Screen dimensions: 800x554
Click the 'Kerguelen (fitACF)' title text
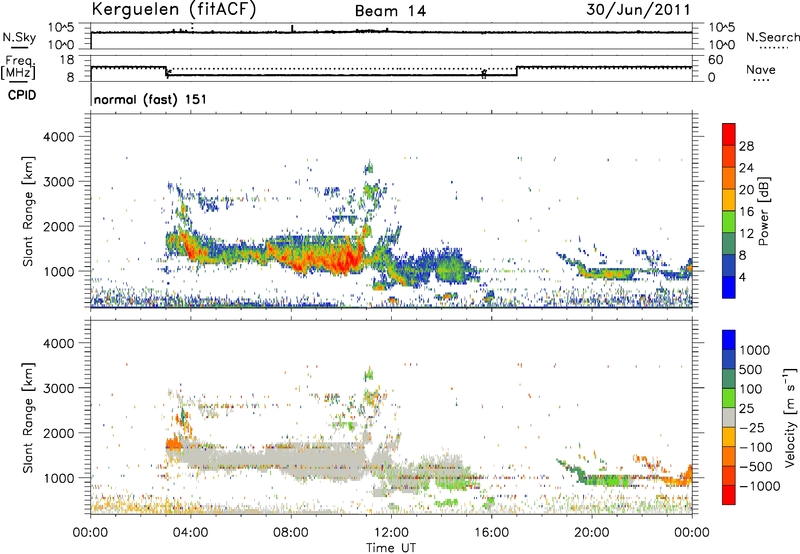click(x=173, y=9)
